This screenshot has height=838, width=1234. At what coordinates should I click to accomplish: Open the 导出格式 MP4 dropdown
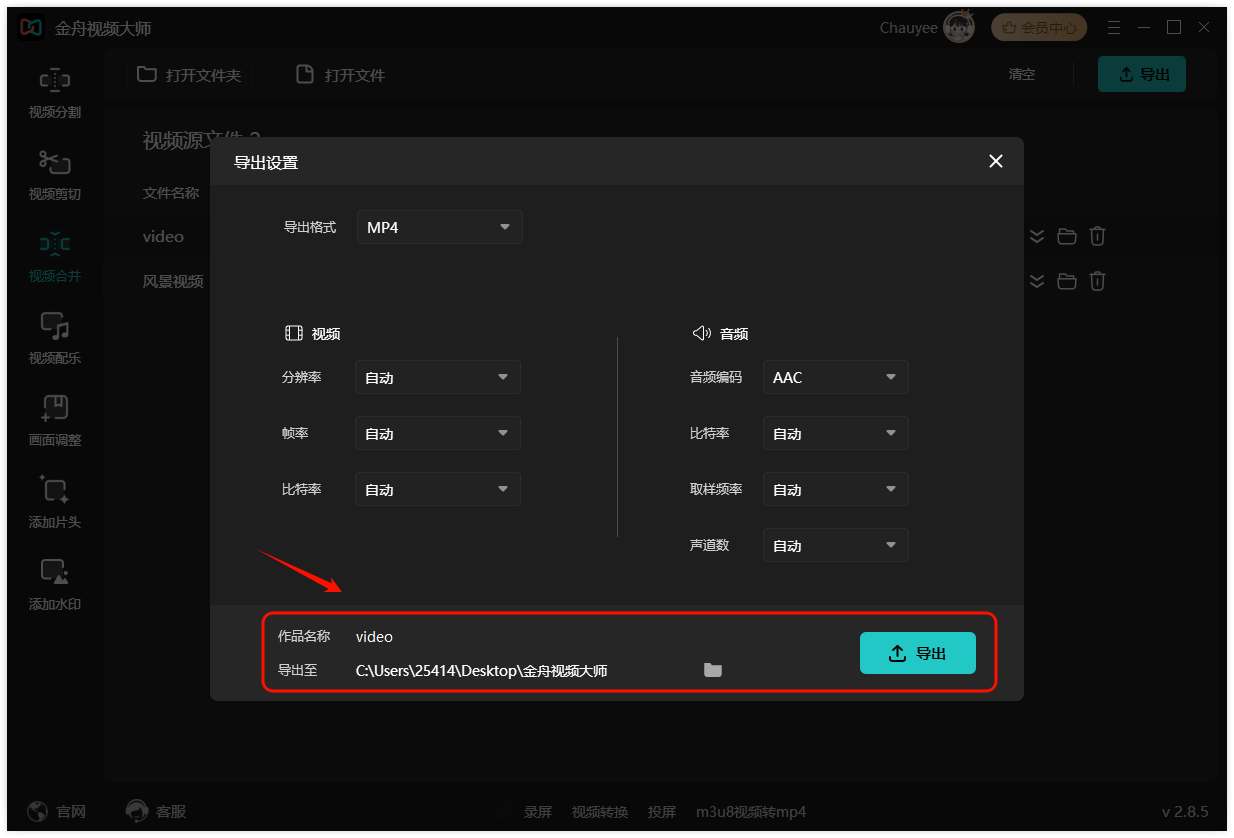[x=439, y=227]
